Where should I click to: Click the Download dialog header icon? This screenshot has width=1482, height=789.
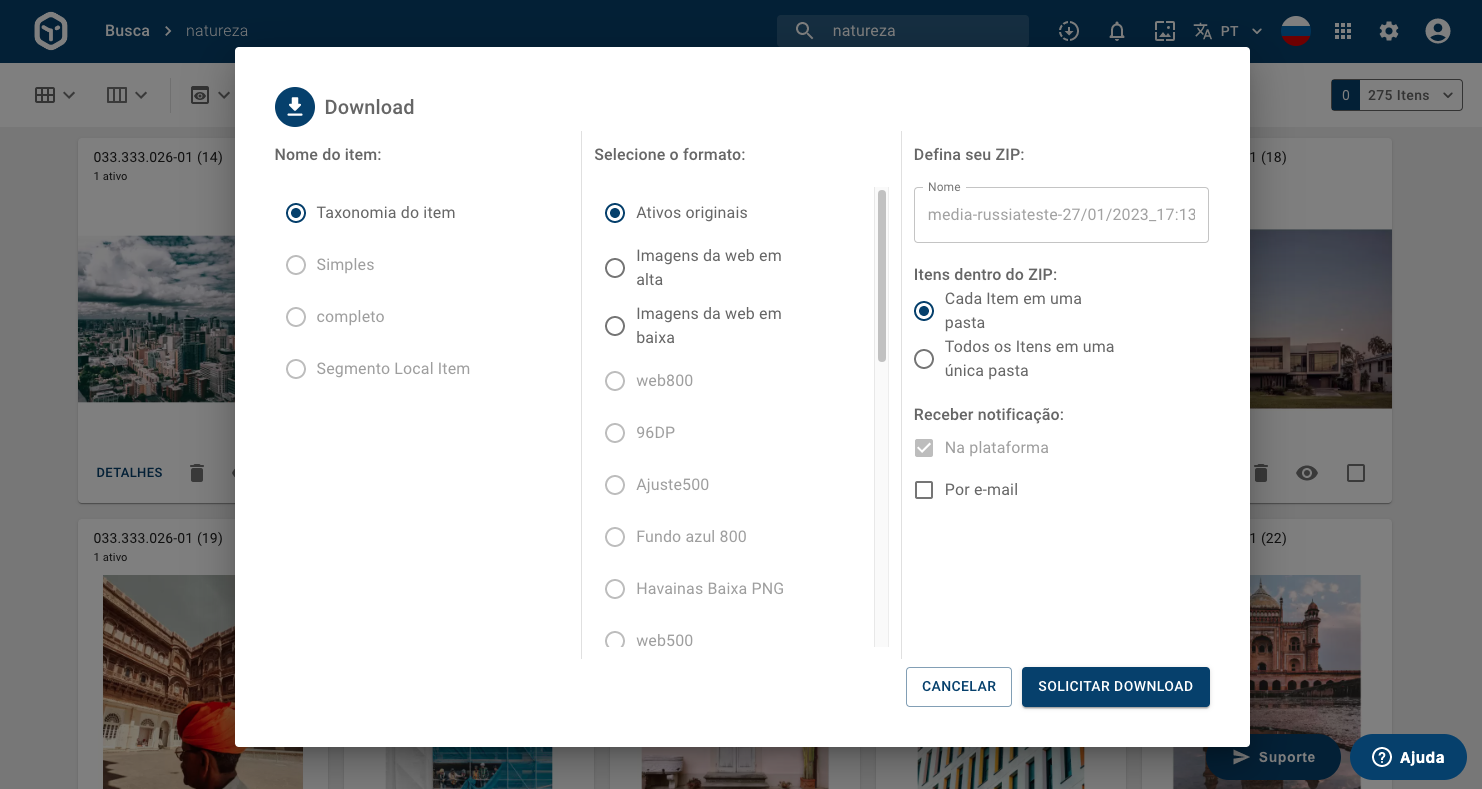pos(295,107)
